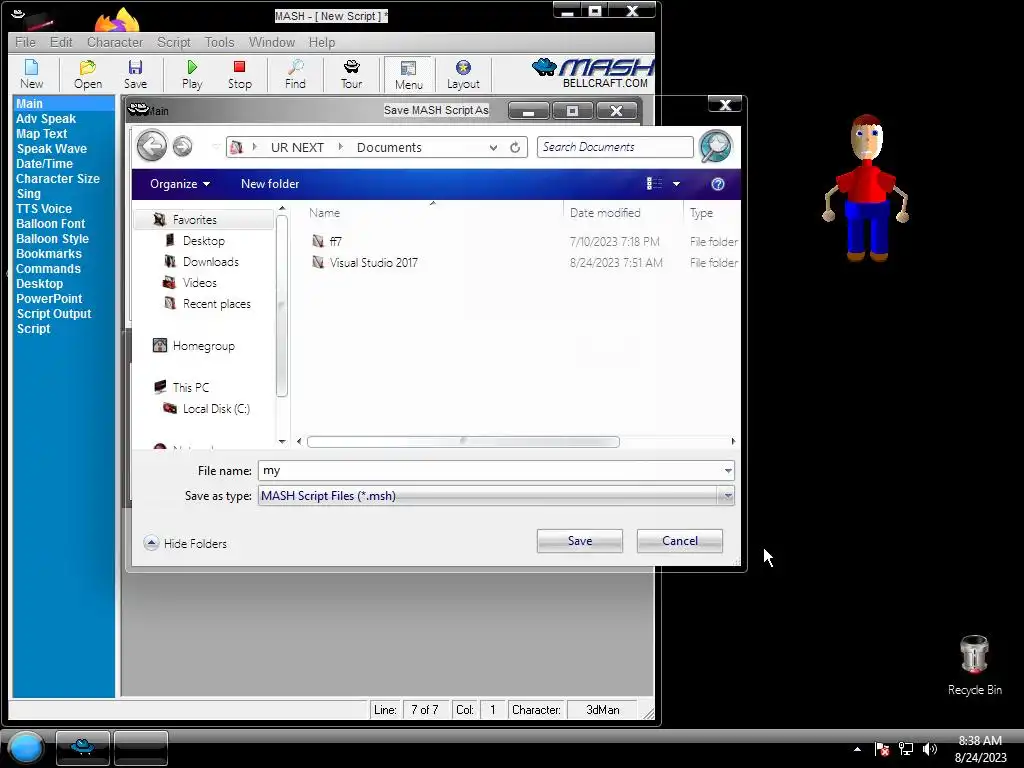Select Local Disk (C:) in navigation pane

tap(216, 409)
